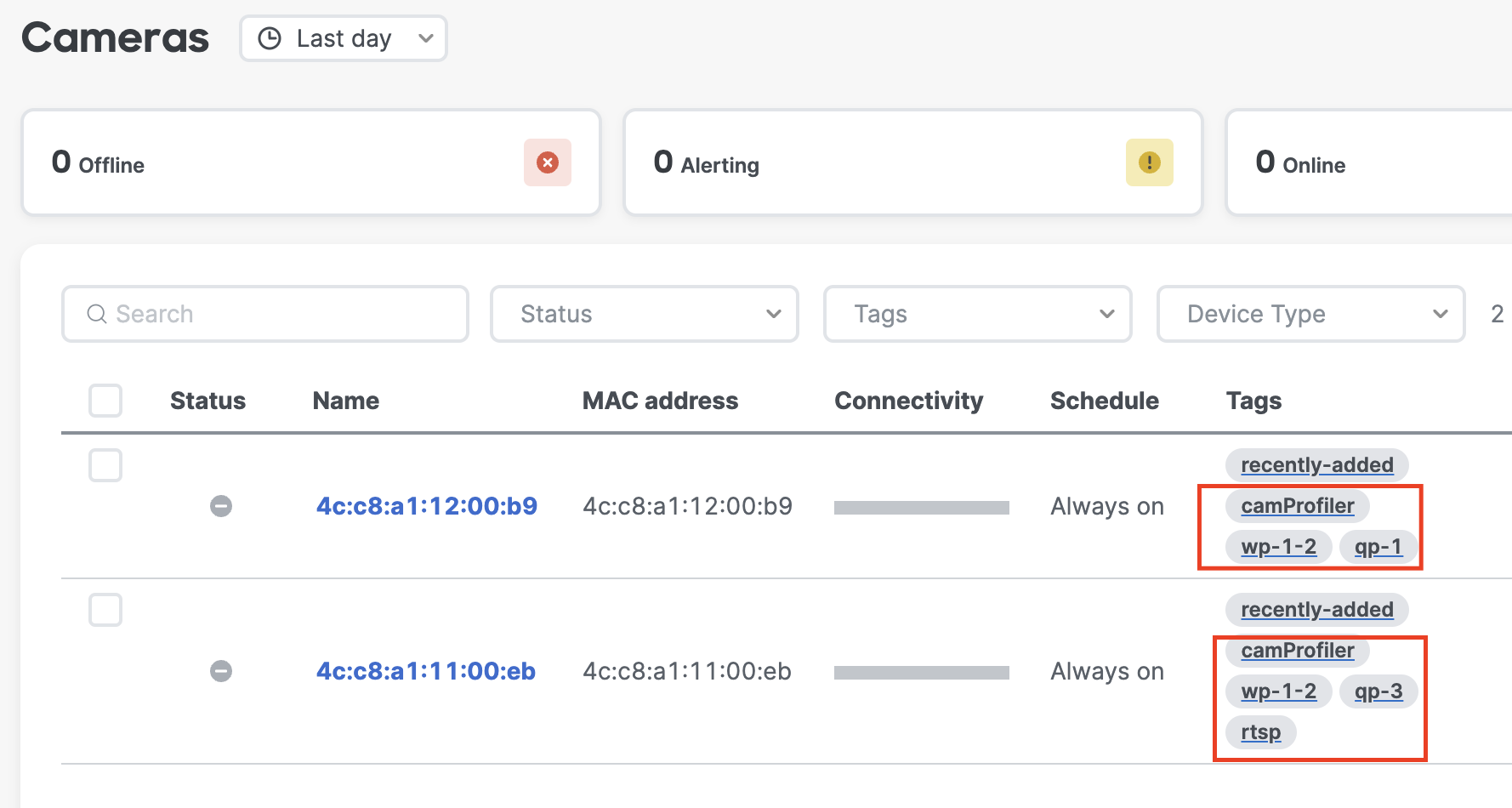Click grey status icon for camera 4c:c8:a1:12:00:b9

(221, 506)
